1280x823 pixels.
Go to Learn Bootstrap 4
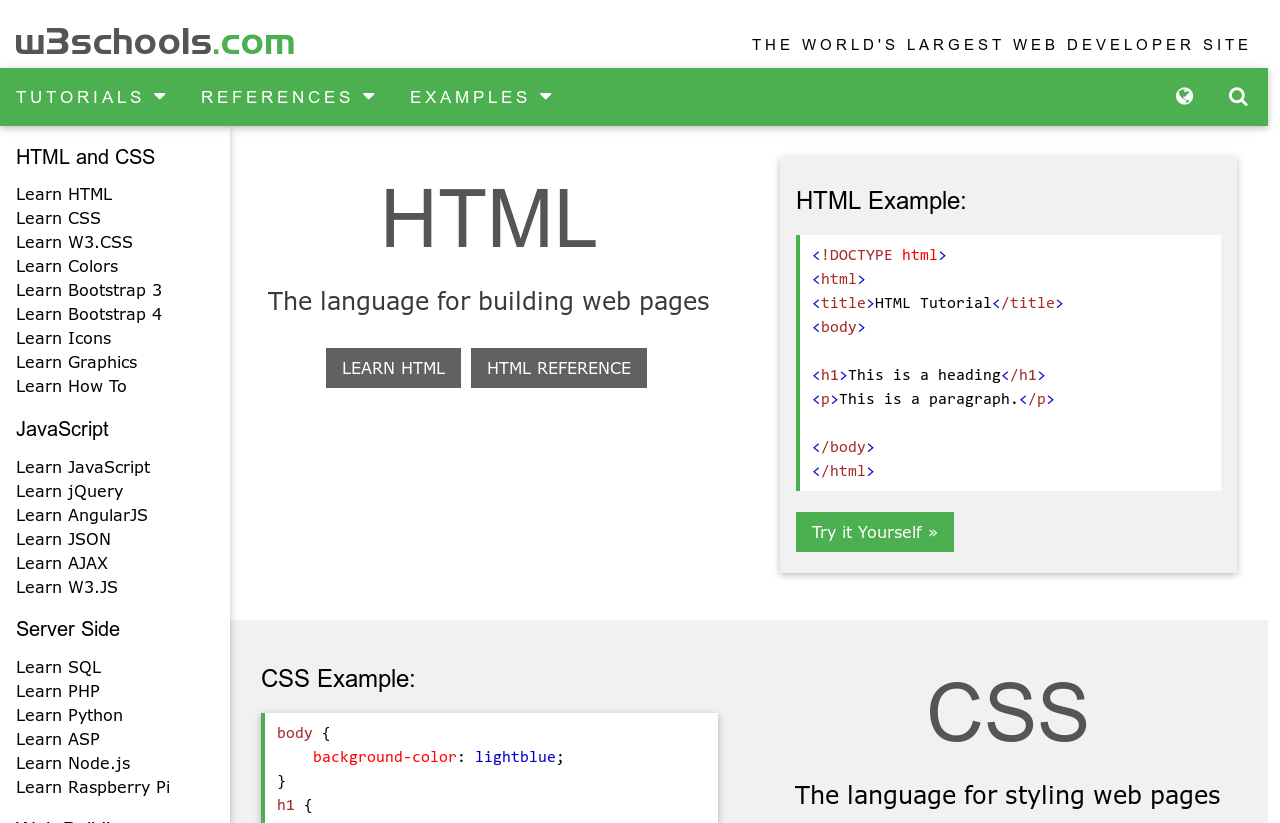(89, 314)
